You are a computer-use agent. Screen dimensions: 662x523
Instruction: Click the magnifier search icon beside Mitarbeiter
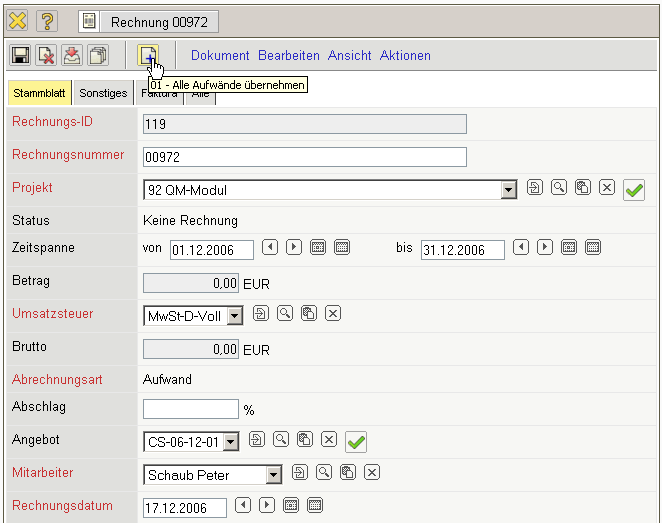pos(323,473)
